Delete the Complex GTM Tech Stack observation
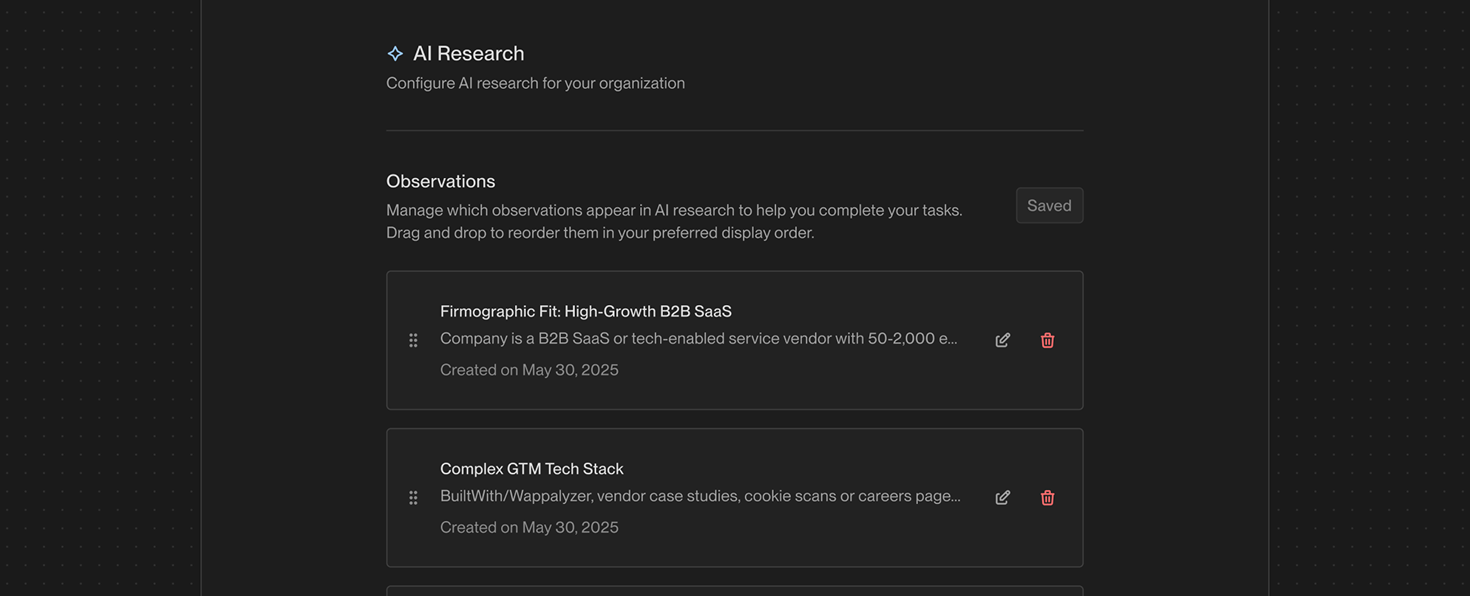The width and height of the screenshot is (1470, 596). click(1047, 498)
